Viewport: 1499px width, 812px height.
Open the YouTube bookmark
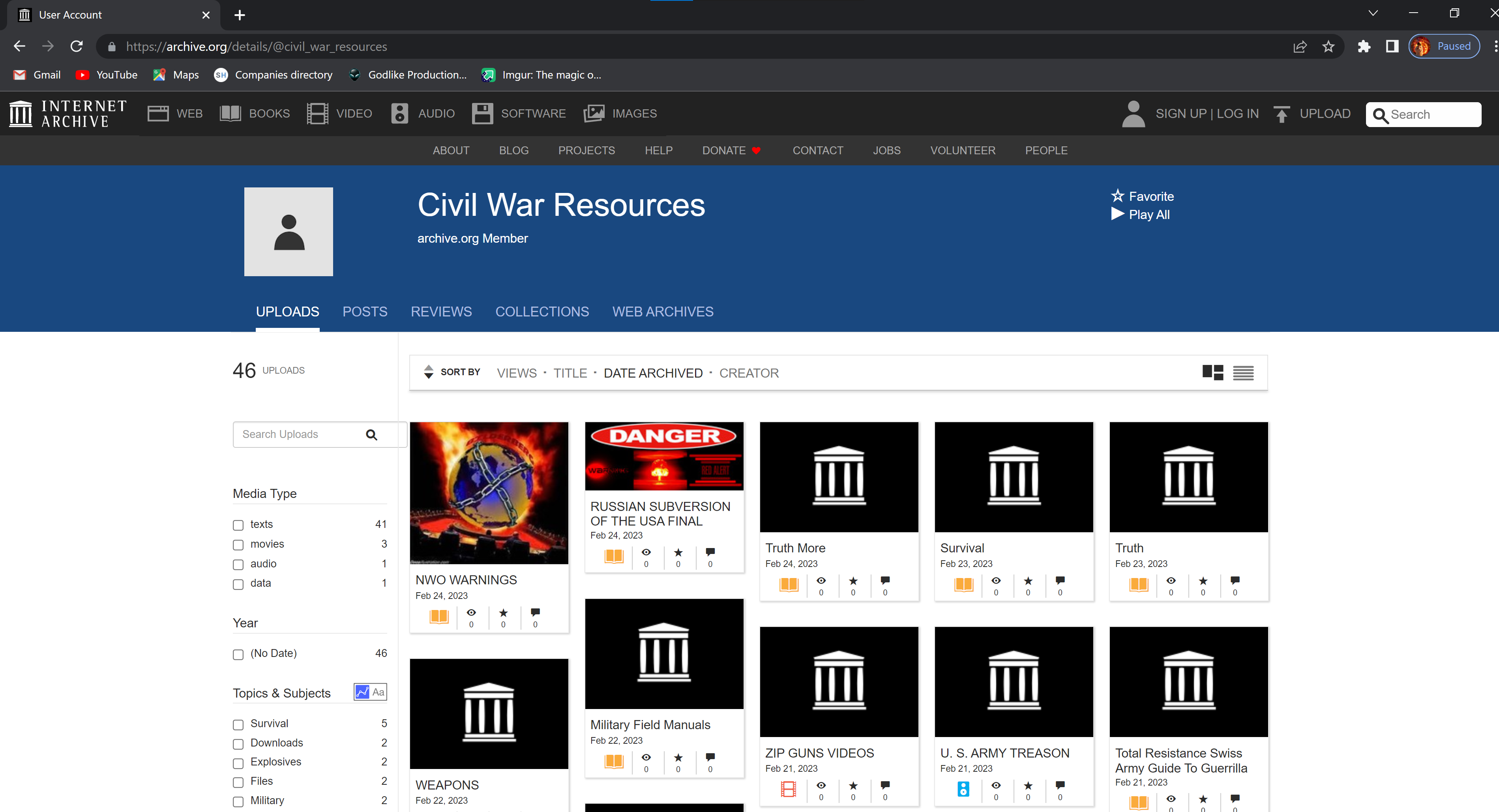[107, 75]
